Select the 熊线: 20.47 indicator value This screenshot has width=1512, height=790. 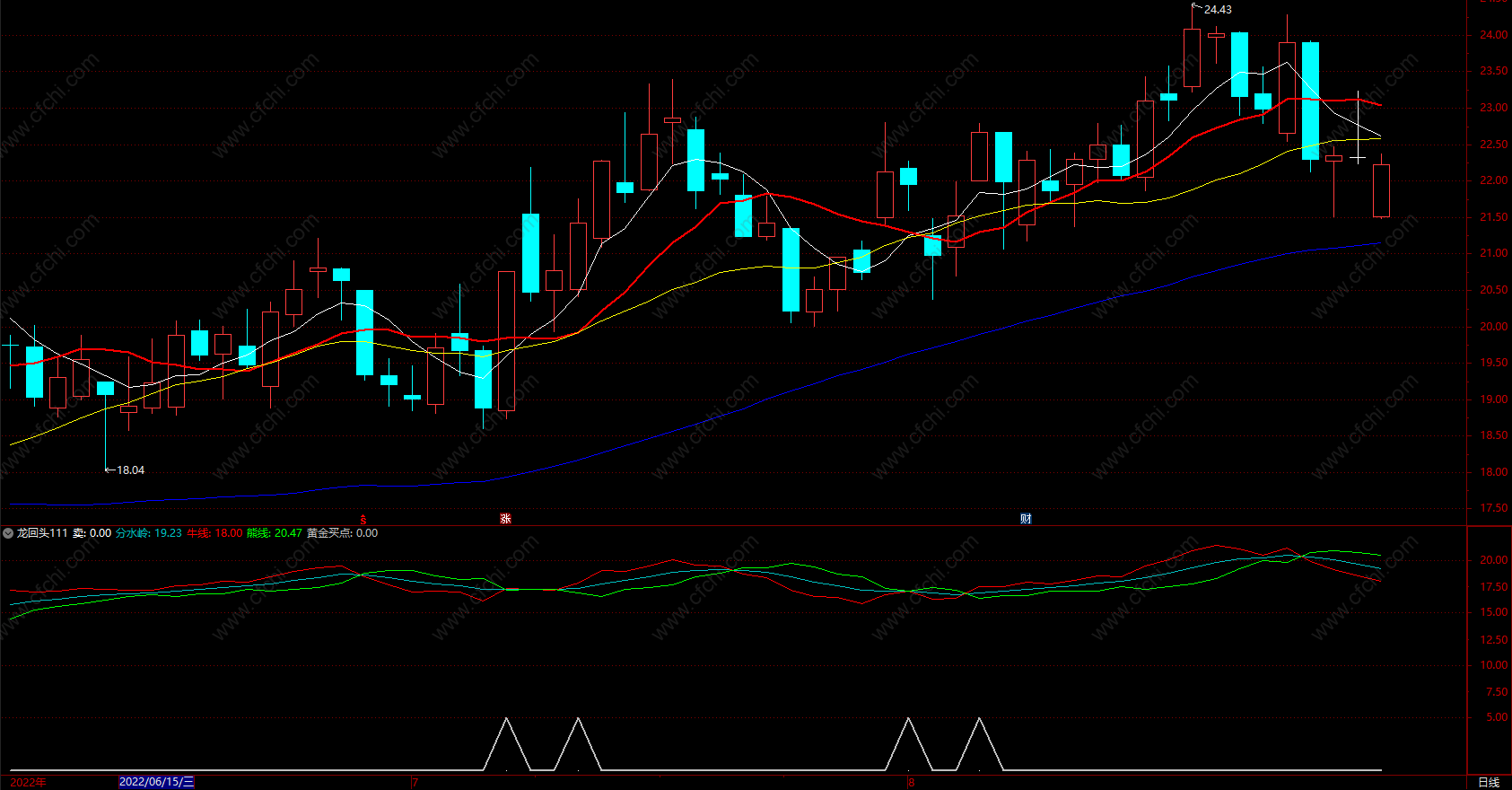(x=275, y=533)
